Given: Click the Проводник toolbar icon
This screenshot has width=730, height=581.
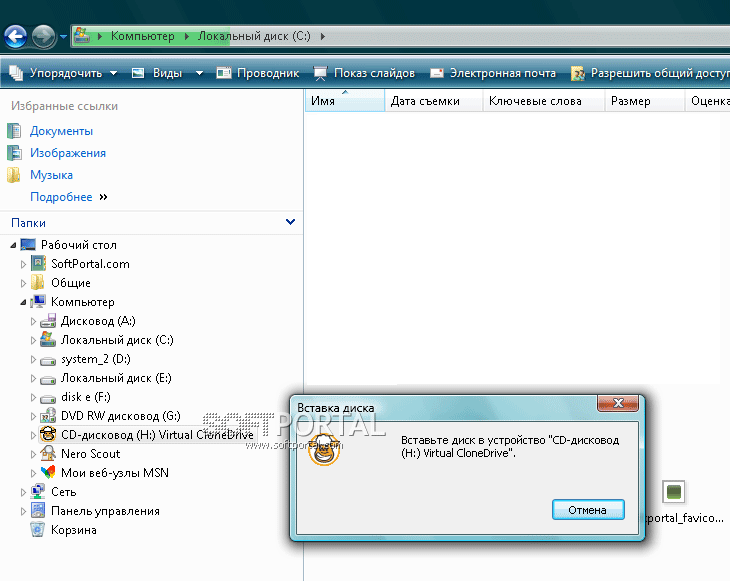Looking at the screenshot, I should 224,73.
